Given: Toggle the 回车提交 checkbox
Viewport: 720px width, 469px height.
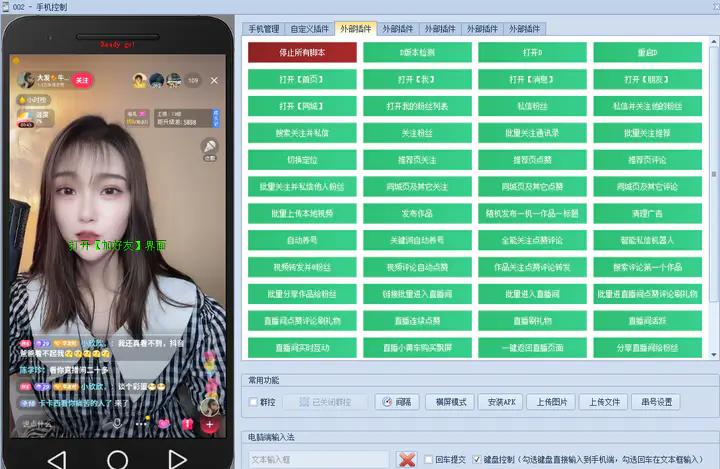Looking at the screenshot, I should [x=428, y=459].
